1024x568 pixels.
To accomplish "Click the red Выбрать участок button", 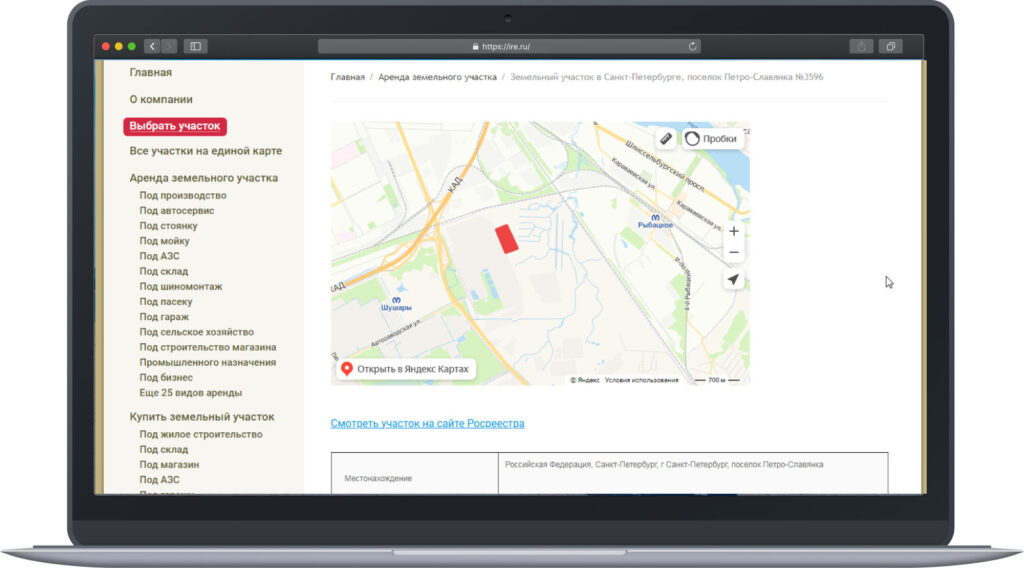I will (x=175, y=126).
